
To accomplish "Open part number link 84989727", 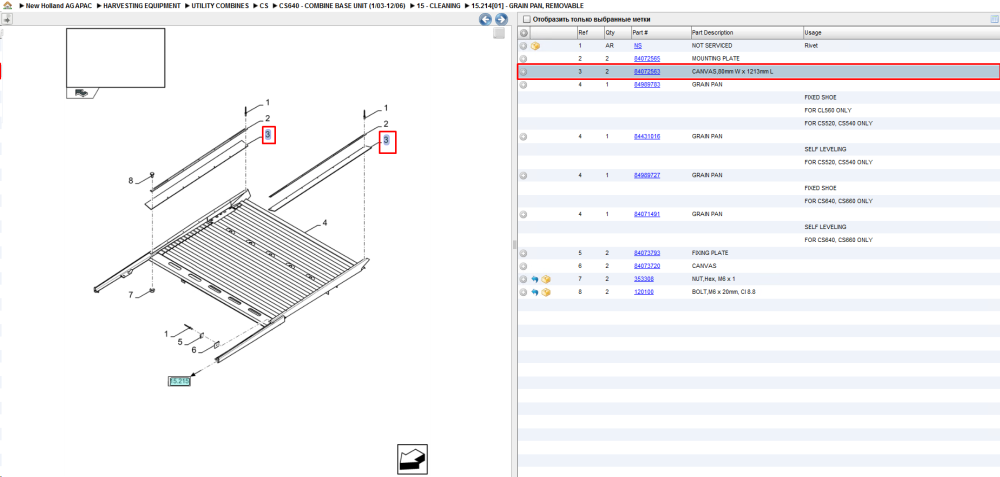I will point(647,175).
